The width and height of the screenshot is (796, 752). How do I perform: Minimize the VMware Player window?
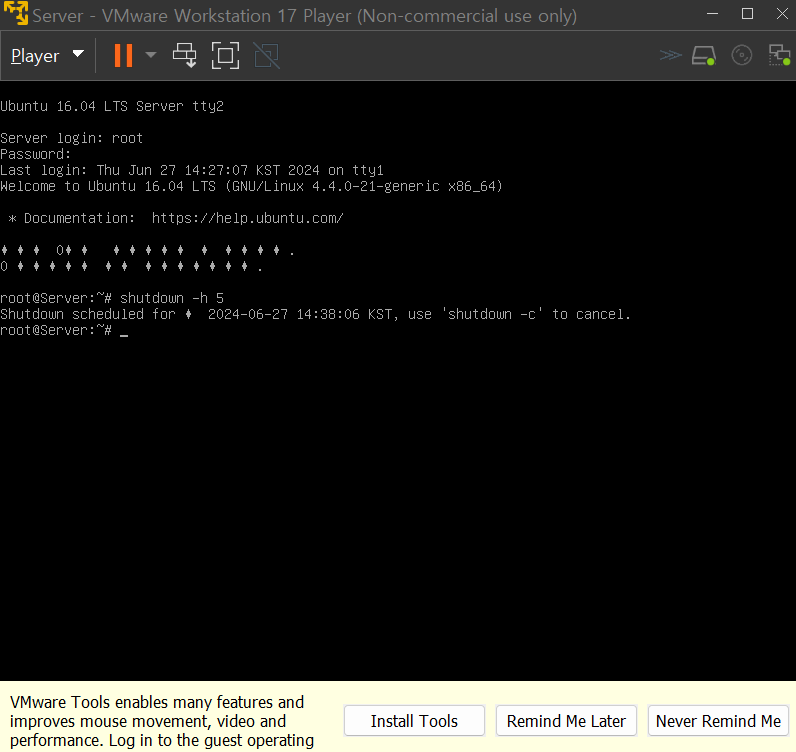[712, 14]
